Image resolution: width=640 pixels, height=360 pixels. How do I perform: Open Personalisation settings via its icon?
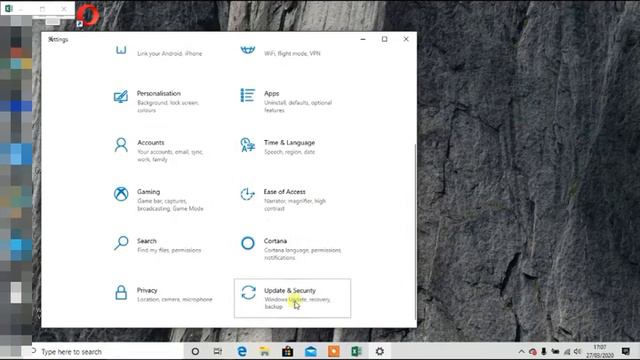(x=121, y=97)
